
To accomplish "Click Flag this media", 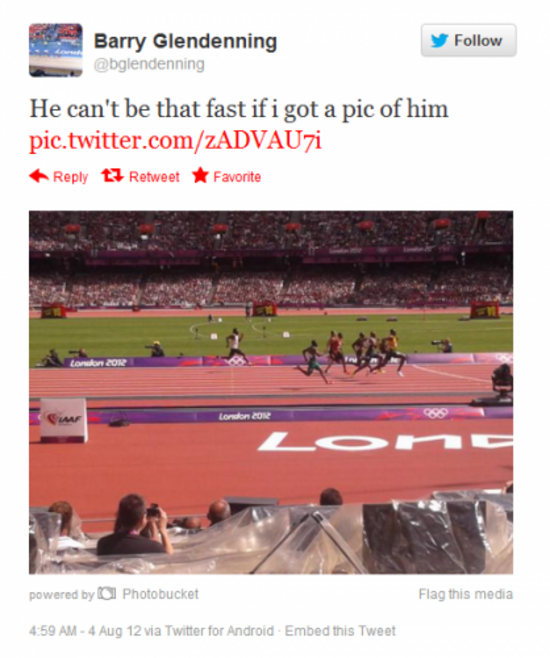I will pyautogui.click(x=466, y=594).
